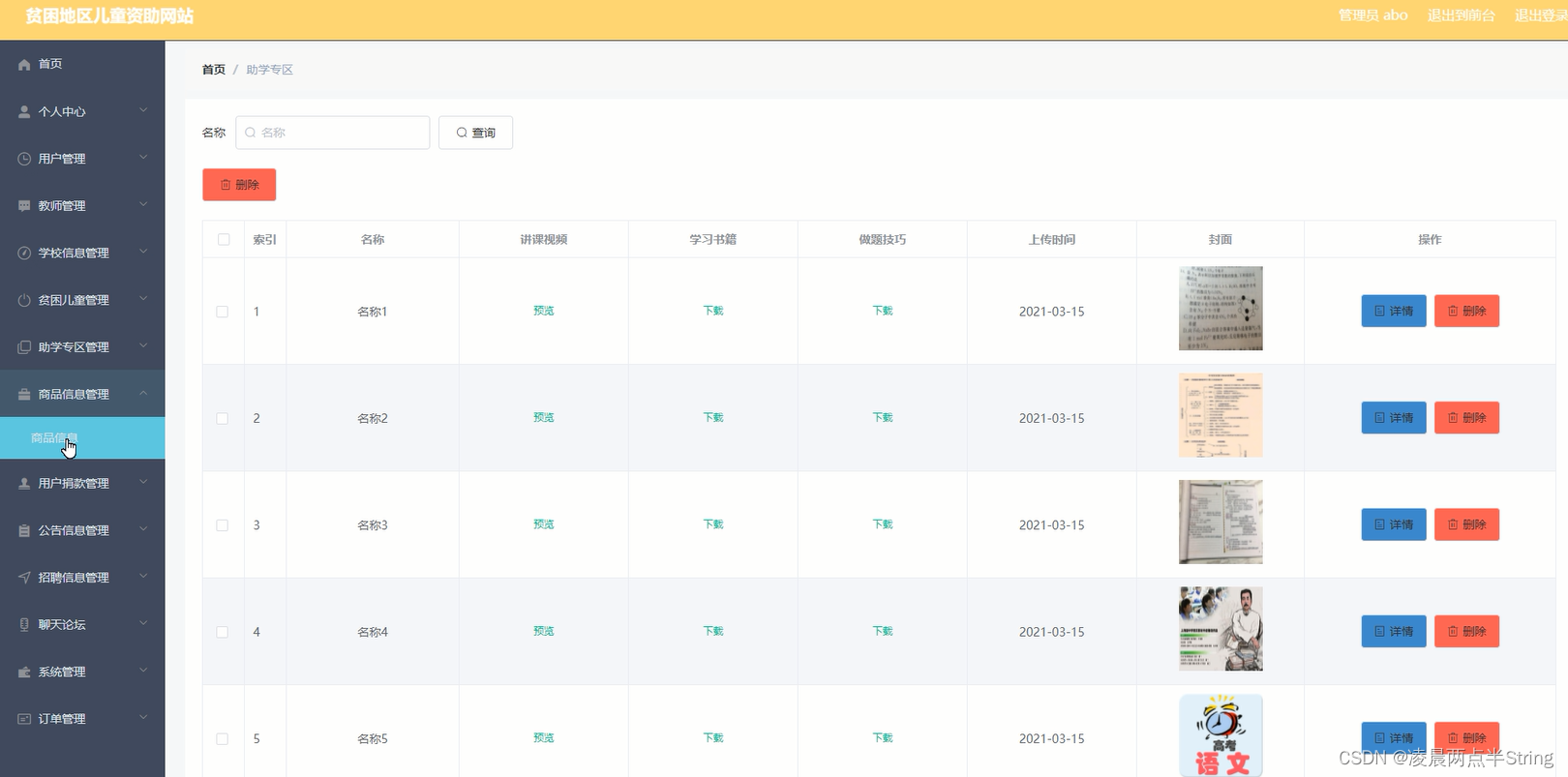
Task: Open the cover thumbnail of 名称4
Action: pyautogui.click(x=1221, y=629)
